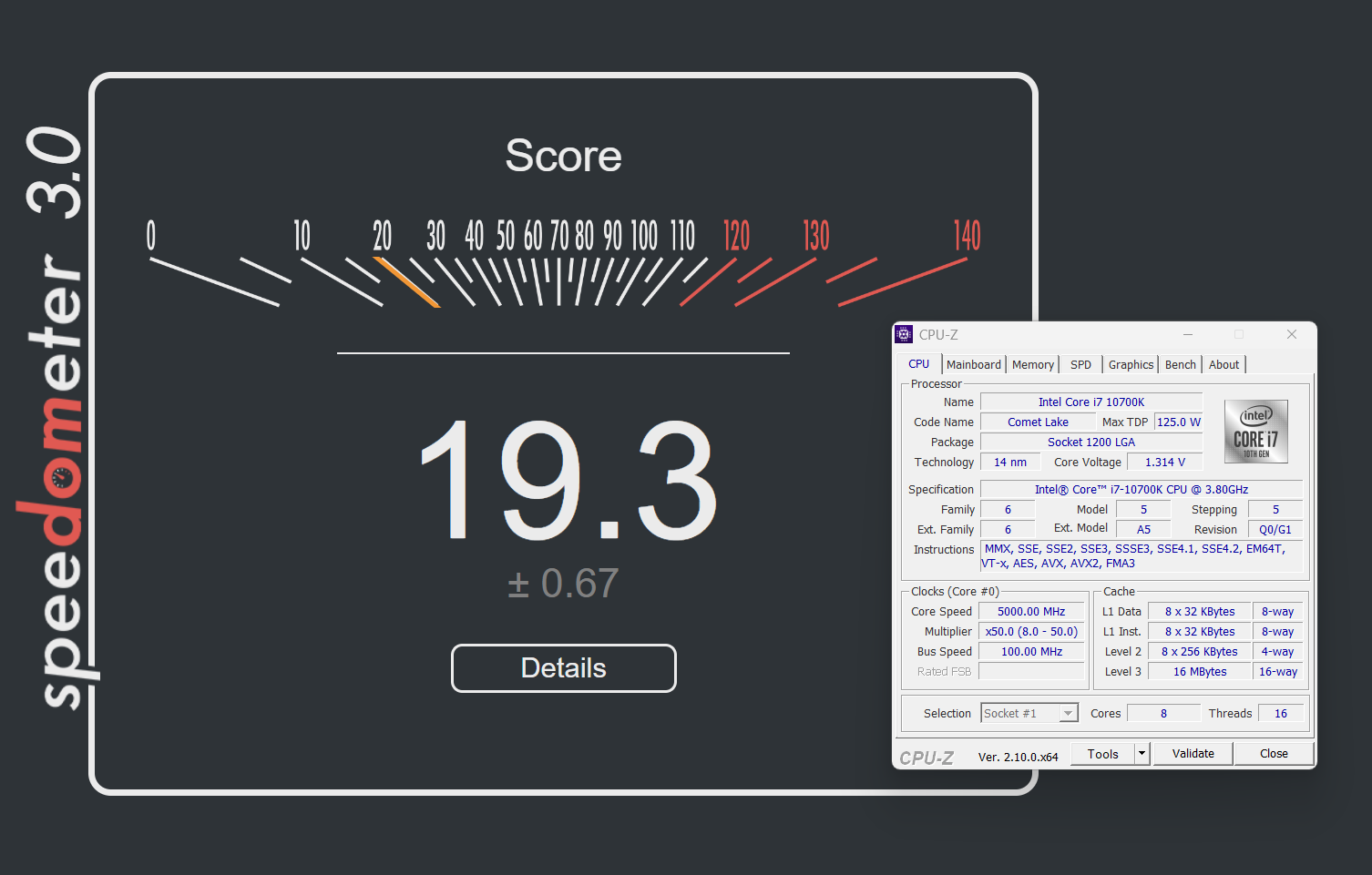Click the empty Rated FSB field
1372x875 pixels.
coord(1031,671)
